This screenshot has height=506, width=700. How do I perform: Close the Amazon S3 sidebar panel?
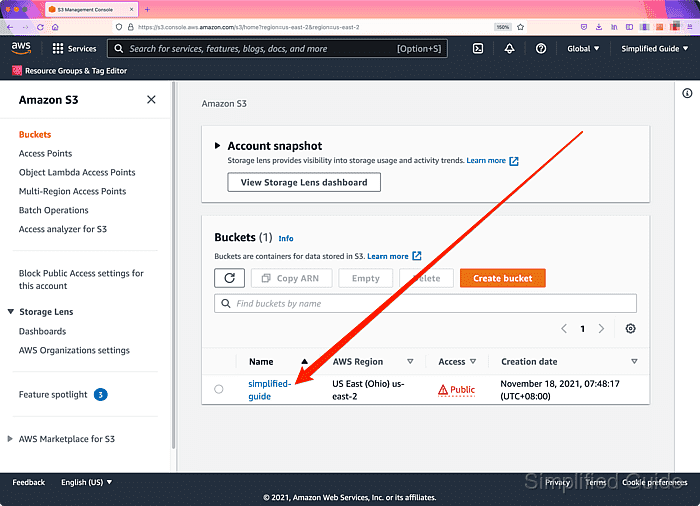[x=151, y=100]
